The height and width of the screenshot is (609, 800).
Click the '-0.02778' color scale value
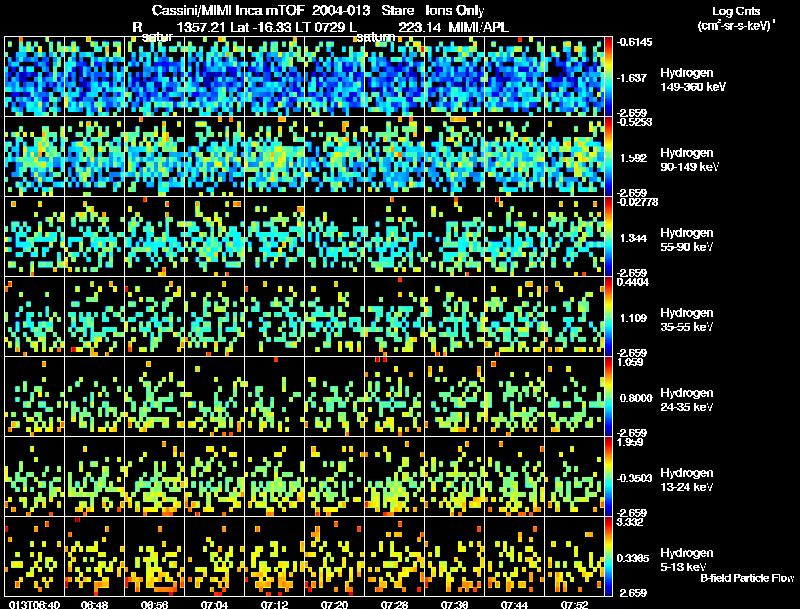click(x=637, y=202)
